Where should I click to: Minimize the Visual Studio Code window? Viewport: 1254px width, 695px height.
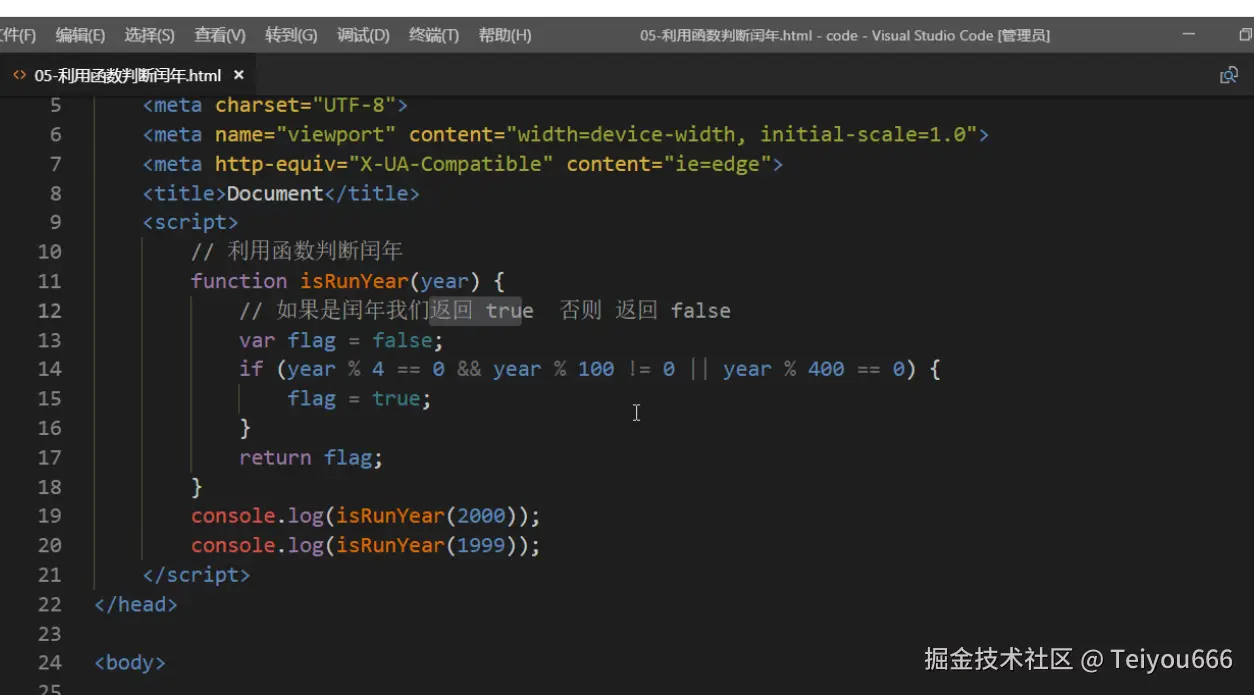point(1189,35)
